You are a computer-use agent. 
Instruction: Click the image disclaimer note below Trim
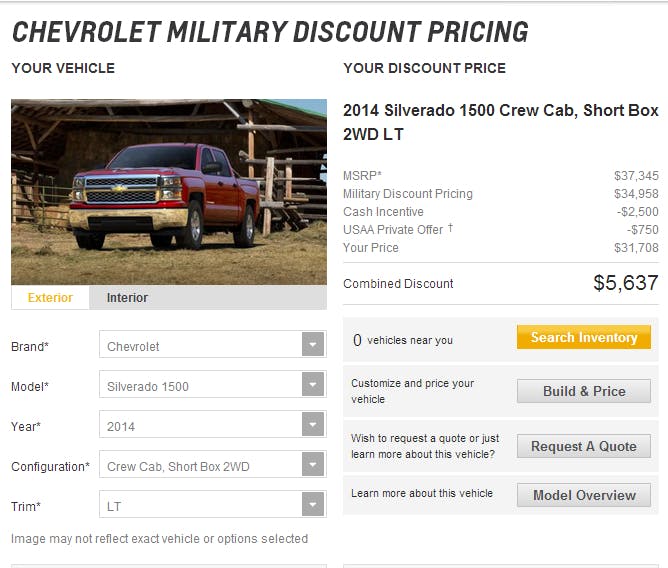pyautogui.click(x=160, y=539)
